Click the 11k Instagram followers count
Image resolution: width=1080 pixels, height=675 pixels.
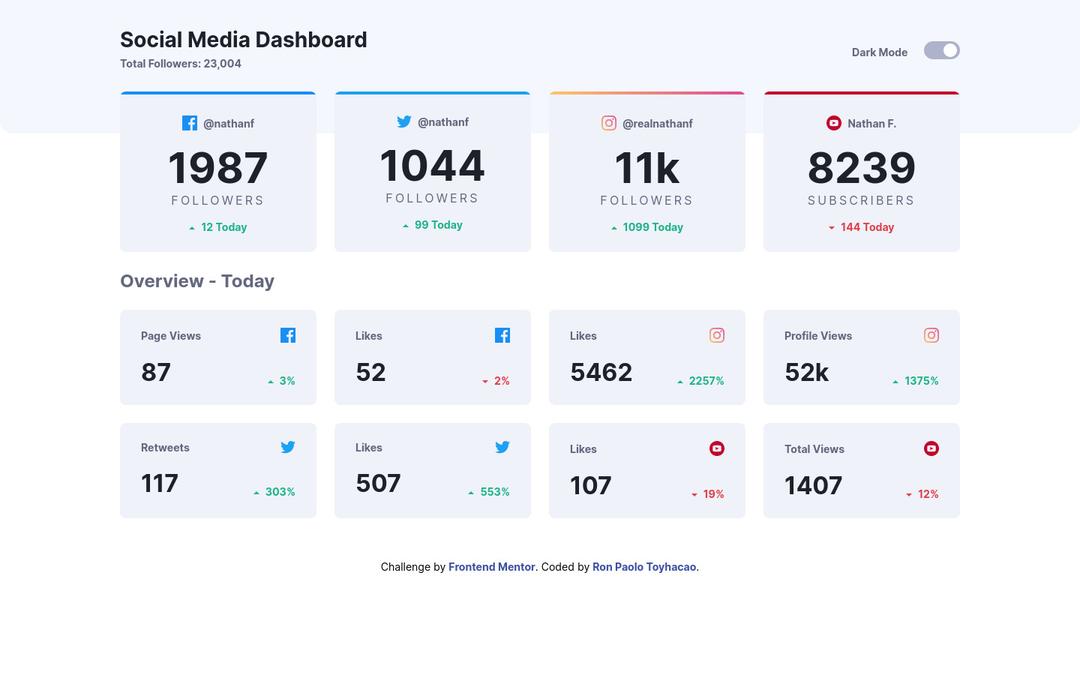(x=647, y=168)
